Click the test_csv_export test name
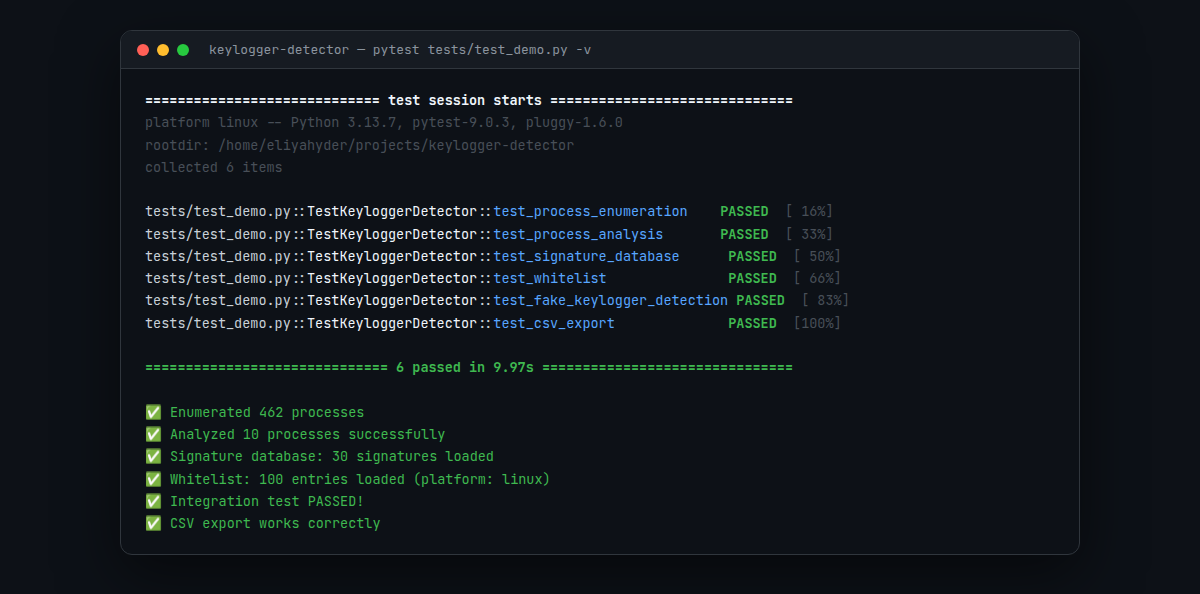Image resolution: width=1200 pixels, height=594 pixels. click(554, 323)
